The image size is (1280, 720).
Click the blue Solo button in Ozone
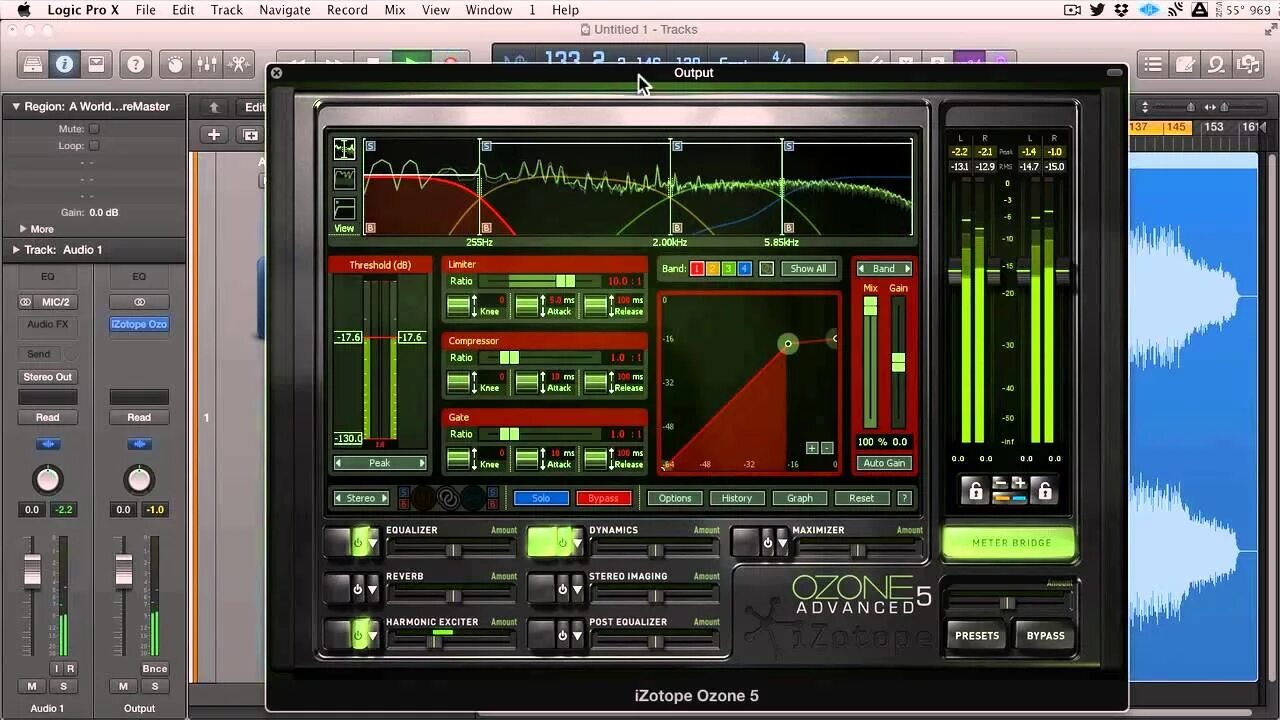541,498
